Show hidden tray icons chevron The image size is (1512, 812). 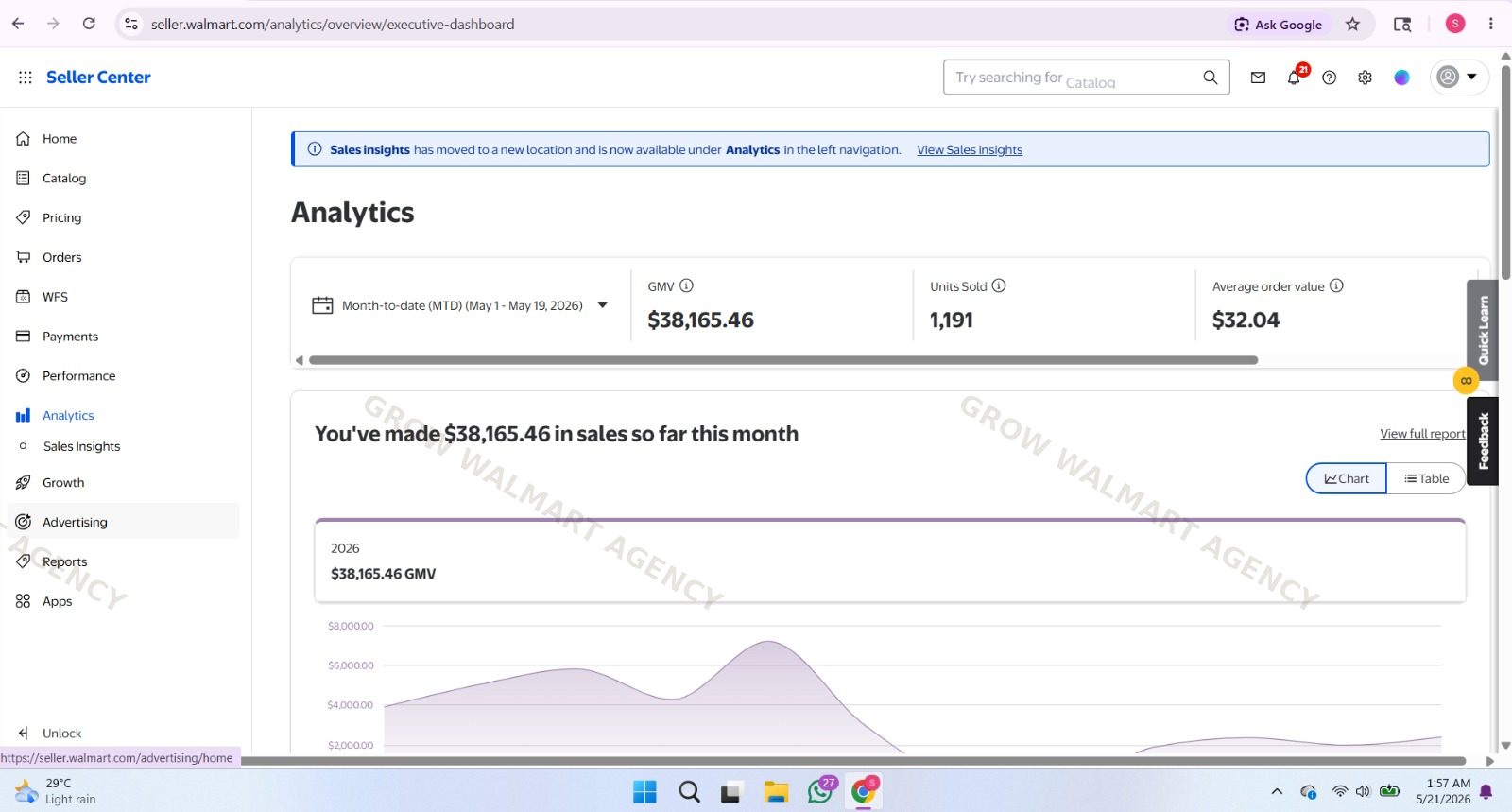1277,792
